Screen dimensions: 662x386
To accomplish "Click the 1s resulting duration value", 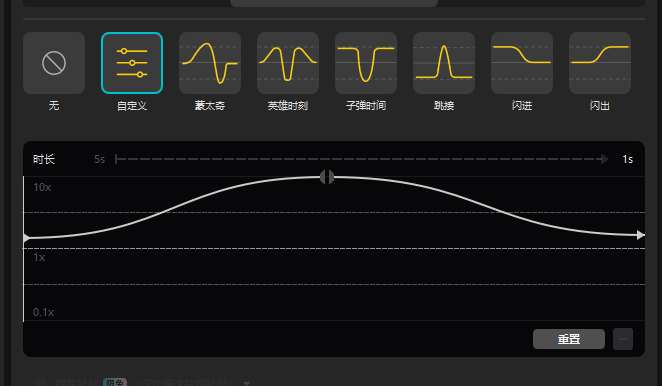I will pos(627,159).
